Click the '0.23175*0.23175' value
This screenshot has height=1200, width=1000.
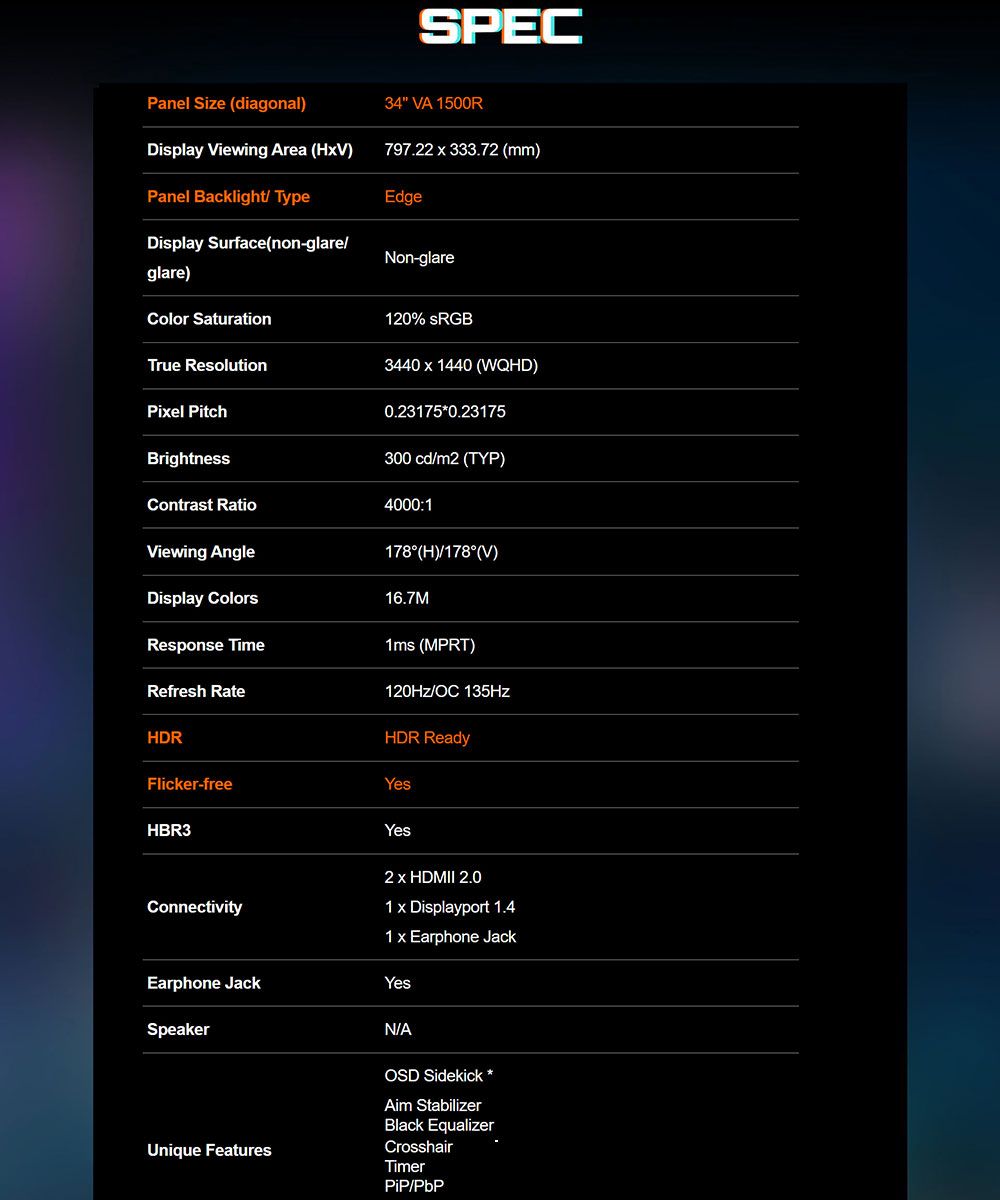tap(445, 412)
